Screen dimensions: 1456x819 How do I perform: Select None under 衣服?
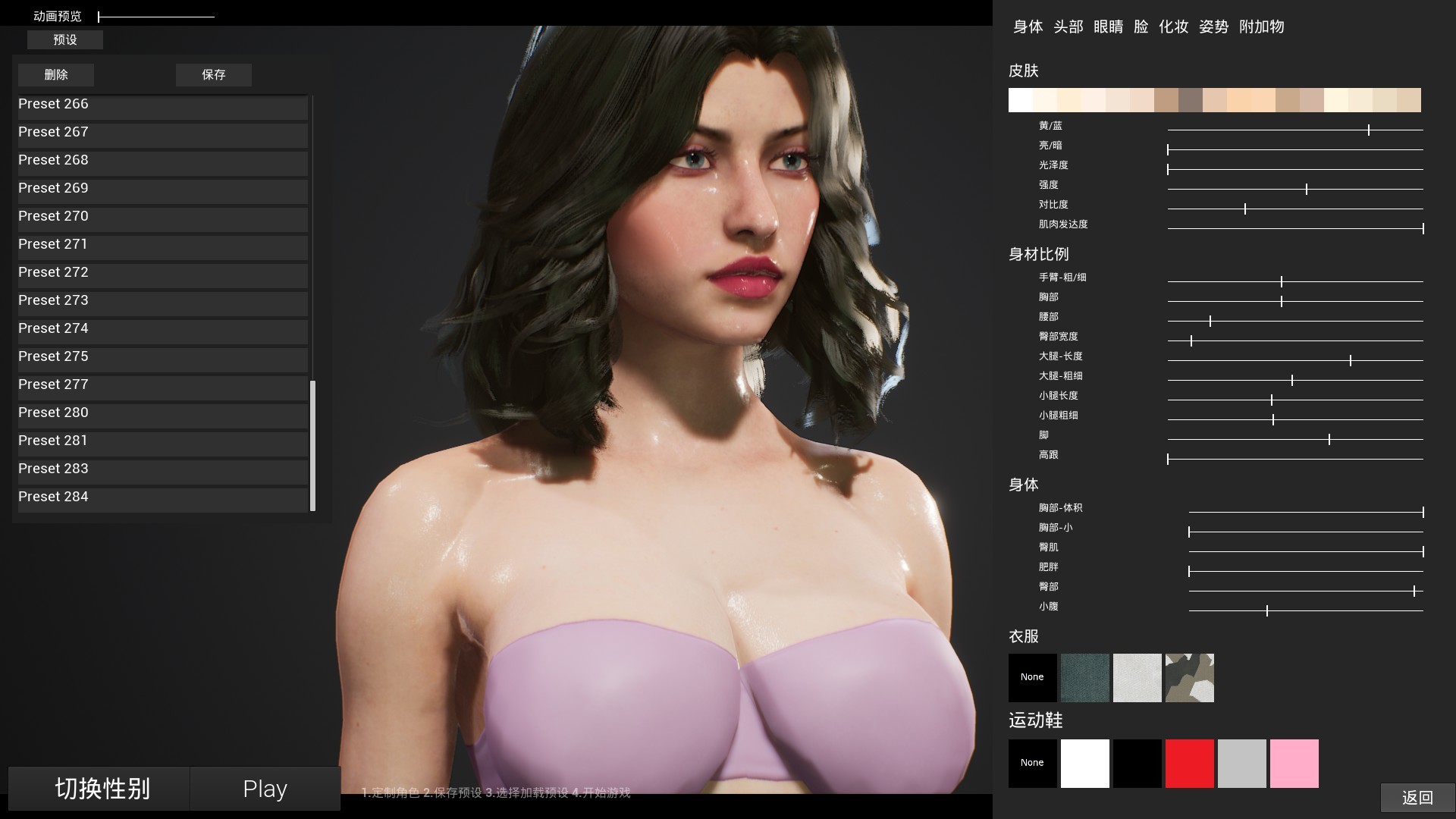point(1032,677)
